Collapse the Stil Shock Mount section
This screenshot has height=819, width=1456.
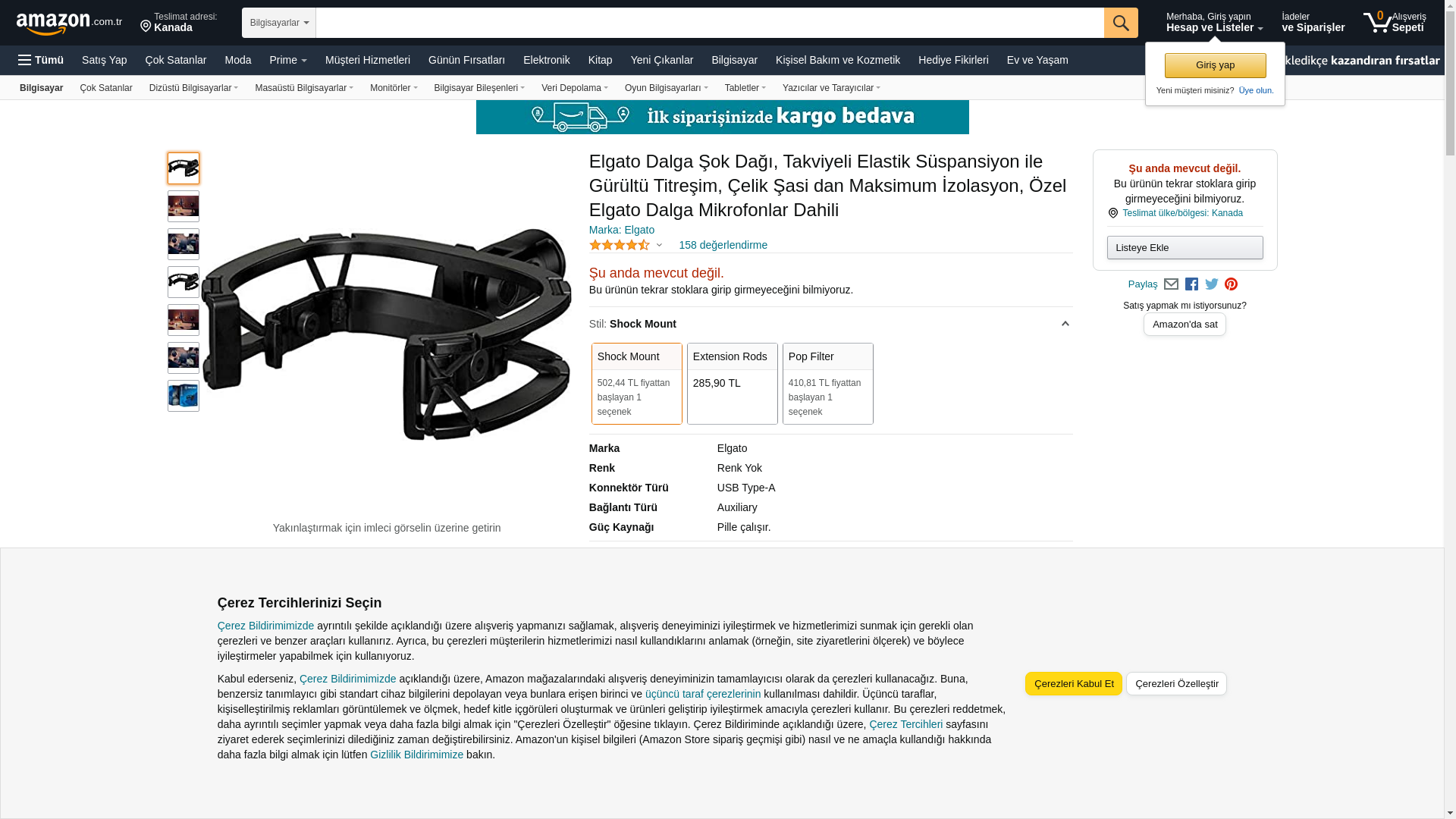1065,324
